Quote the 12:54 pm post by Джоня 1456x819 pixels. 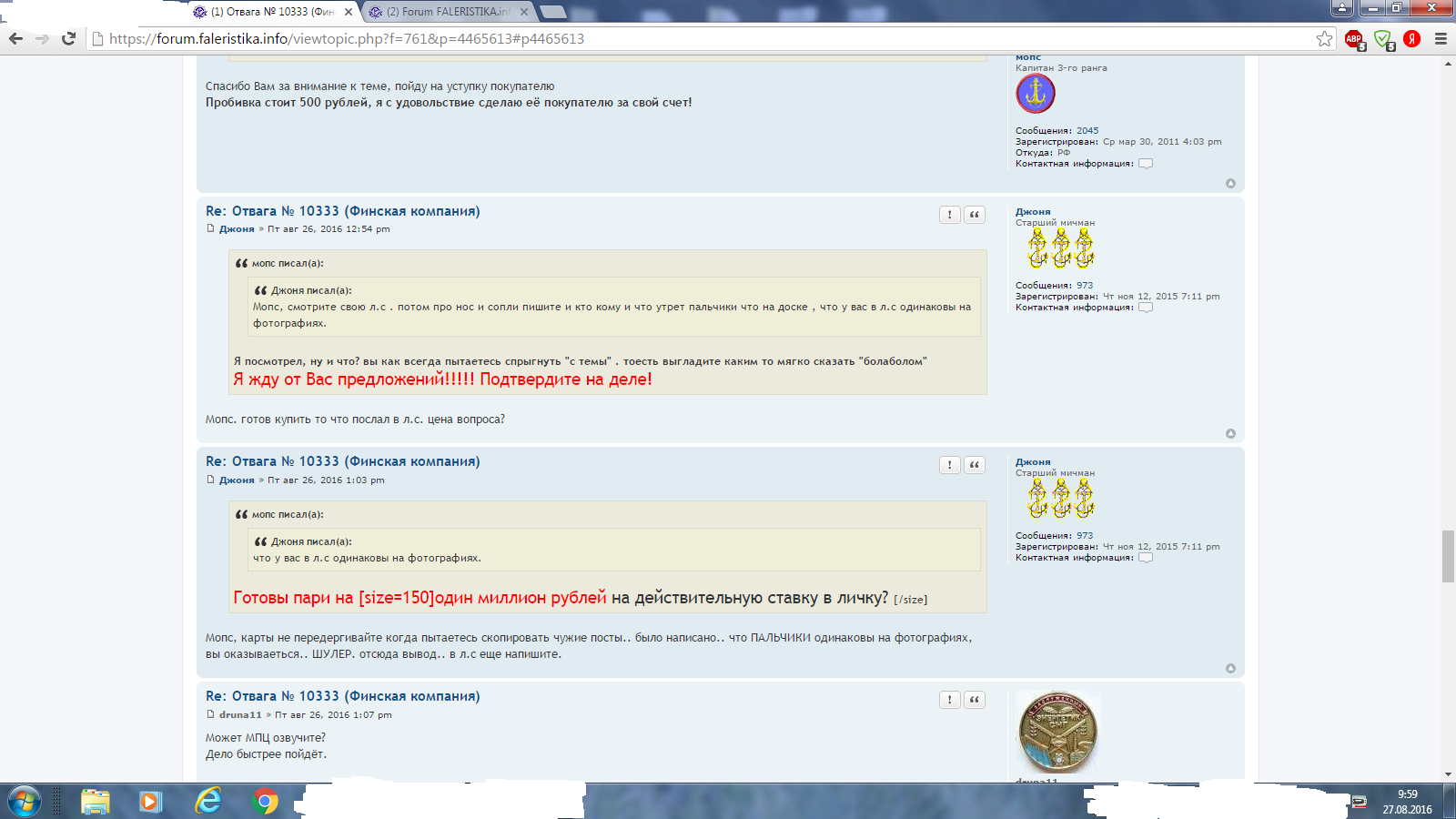975,215
